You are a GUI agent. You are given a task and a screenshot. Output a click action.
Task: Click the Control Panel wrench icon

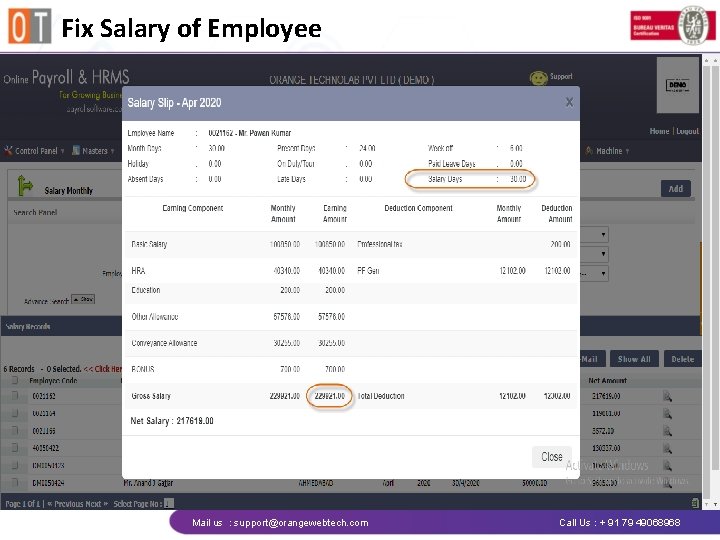8,151
